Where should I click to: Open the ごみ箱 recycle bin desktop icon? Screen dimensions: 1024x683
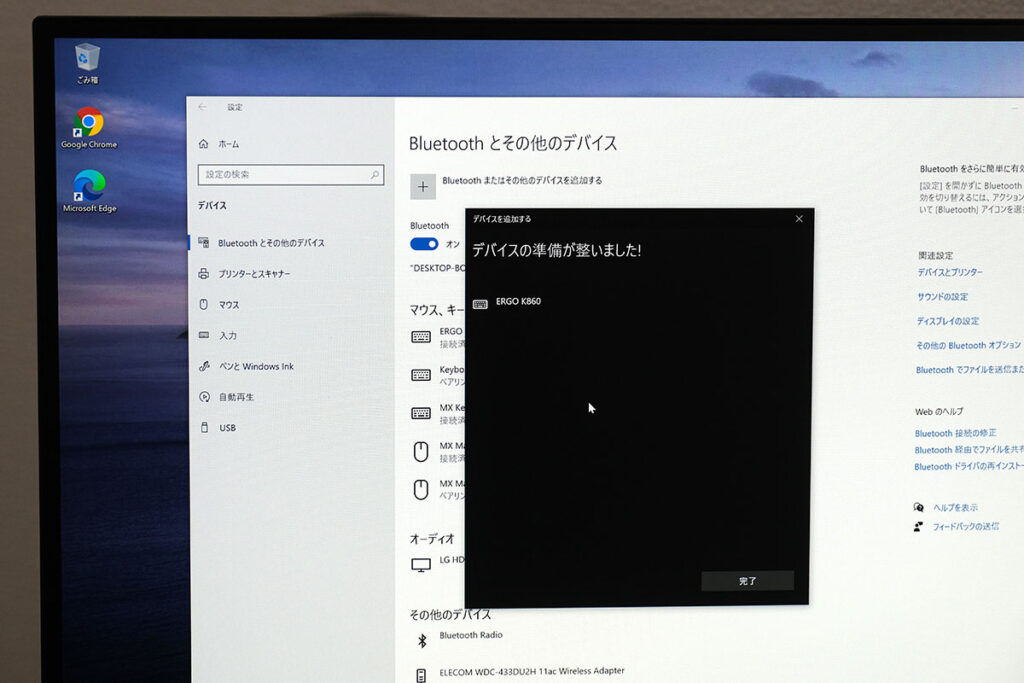[87, 63]
